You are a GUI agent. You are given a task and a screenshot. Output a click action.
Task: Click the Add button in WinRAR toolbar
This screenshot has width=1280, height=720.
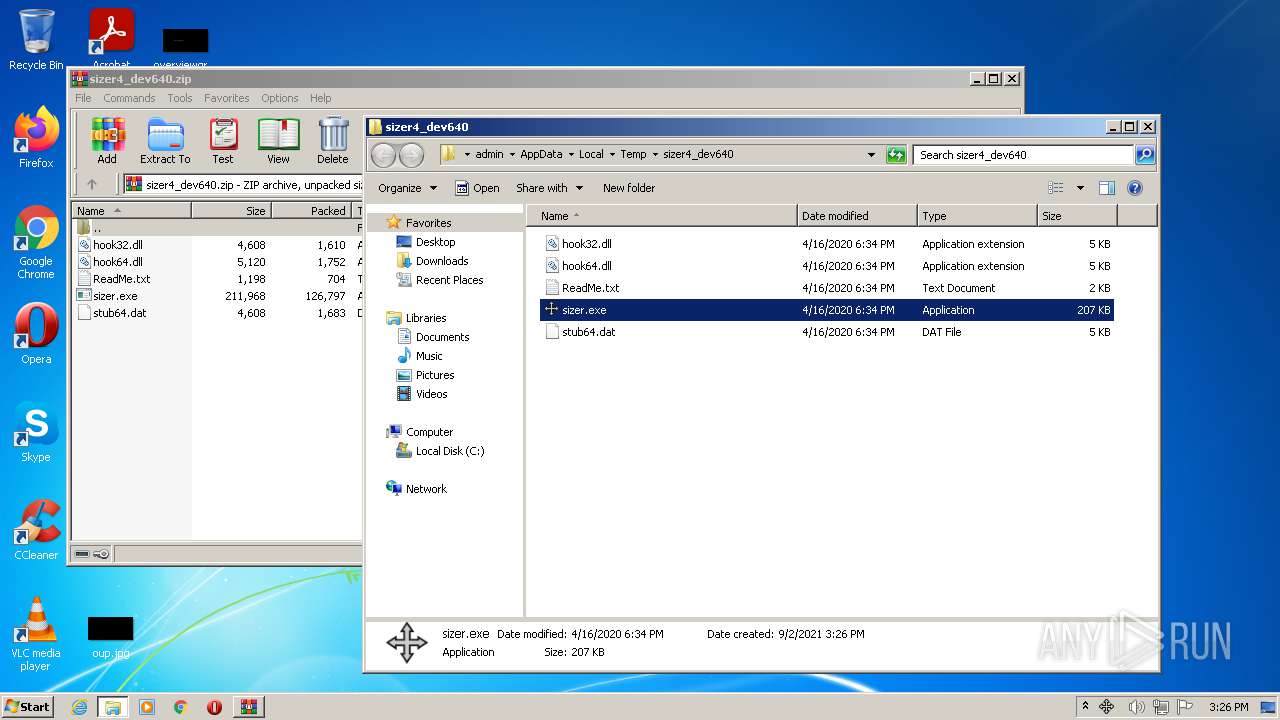pyautogui.click(x=107, y=141)
